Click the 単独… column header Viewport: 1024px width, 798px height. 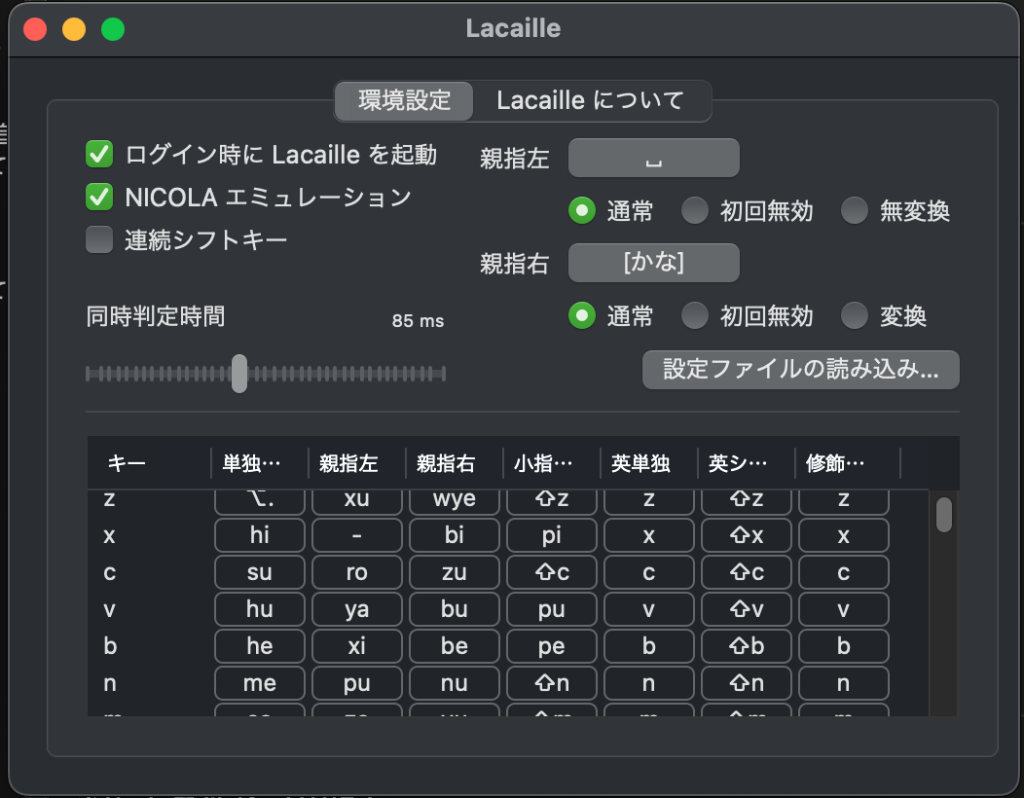click(x=260, y=464)
